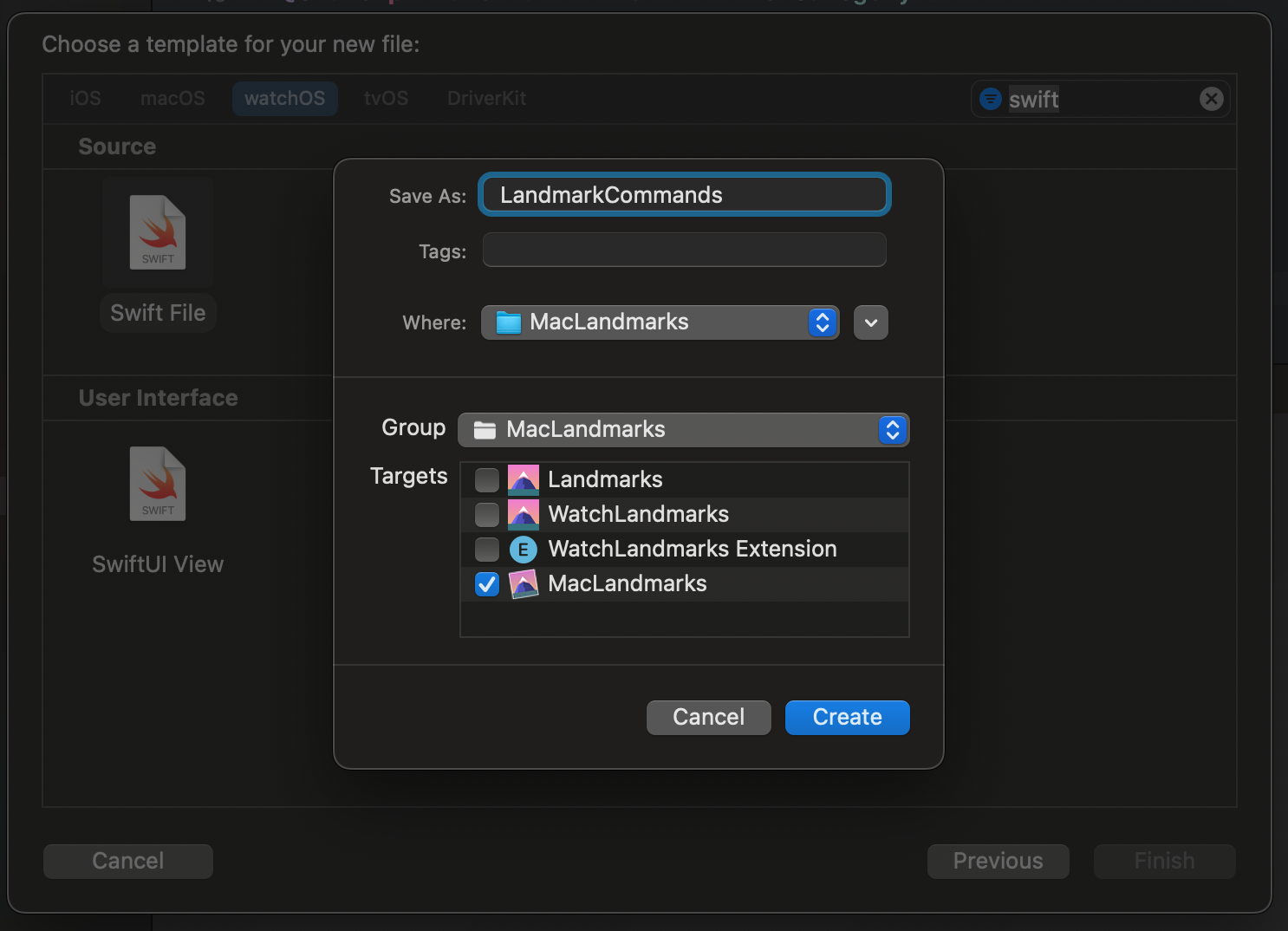Select the SwiftUI View template icon
Screen dimensions: 1288x931
(x=158, y=484)
